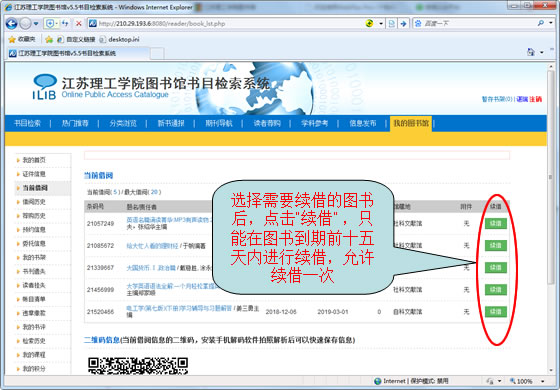Click the green 续借 button for barcode 21520466
Screen dimensions: 560x390
496,311
